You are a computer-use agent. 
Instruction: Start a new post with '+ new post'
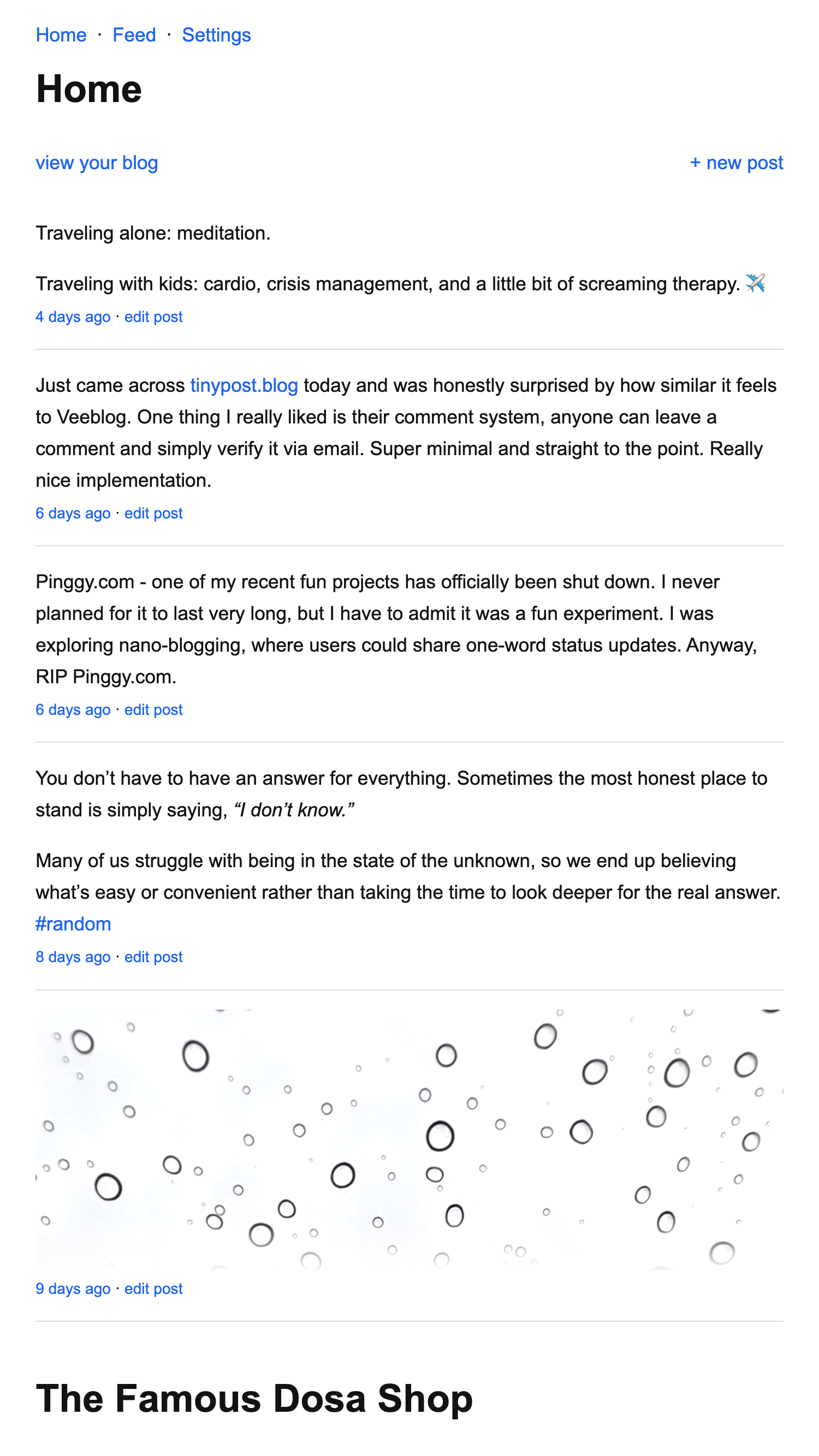(x=736, y=163)
